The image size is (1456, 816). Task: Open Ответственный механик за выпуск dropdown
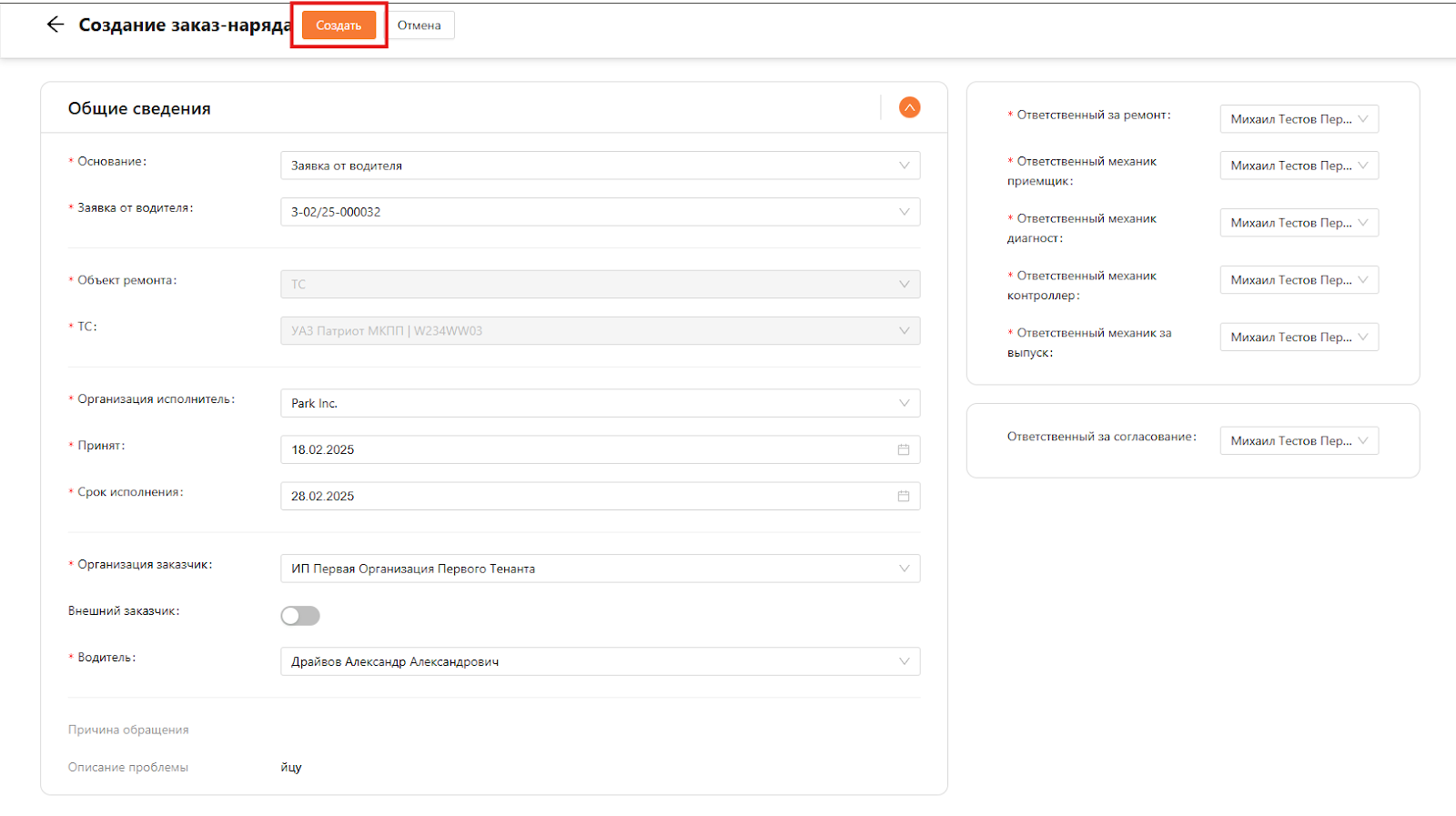(1299, 337)
